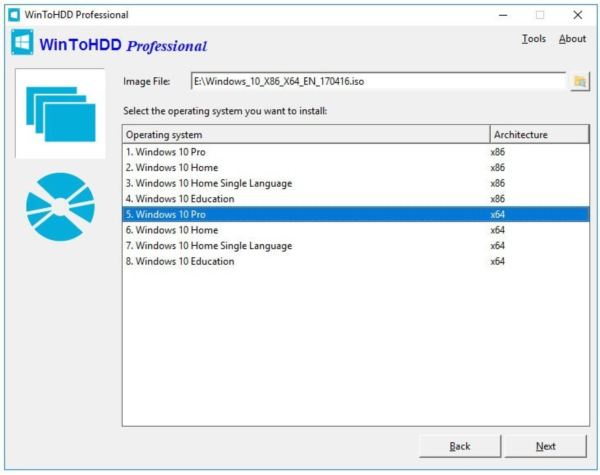600x475 pixels.
Task: Select row 6. Windows 10 Home
Action: coord(356,230)
